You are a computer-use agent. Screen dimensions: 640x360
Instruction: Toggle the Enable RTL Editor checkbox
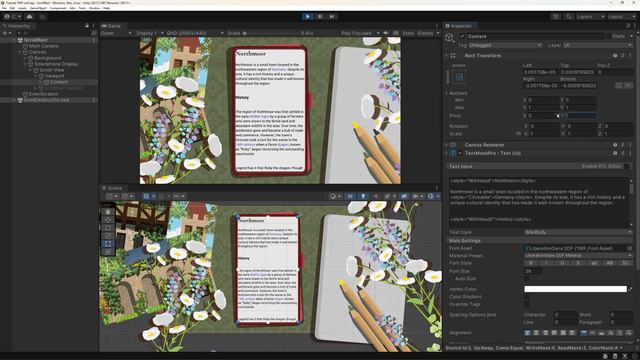[627, 166]
